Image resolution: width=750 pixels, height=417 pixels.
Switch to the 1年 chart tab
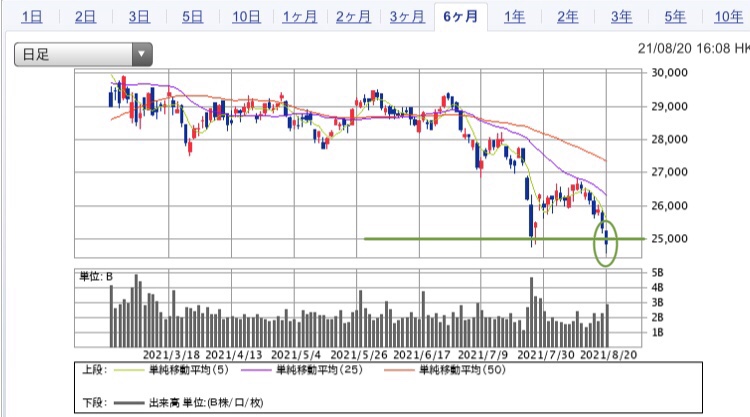[x=515, y=16]
